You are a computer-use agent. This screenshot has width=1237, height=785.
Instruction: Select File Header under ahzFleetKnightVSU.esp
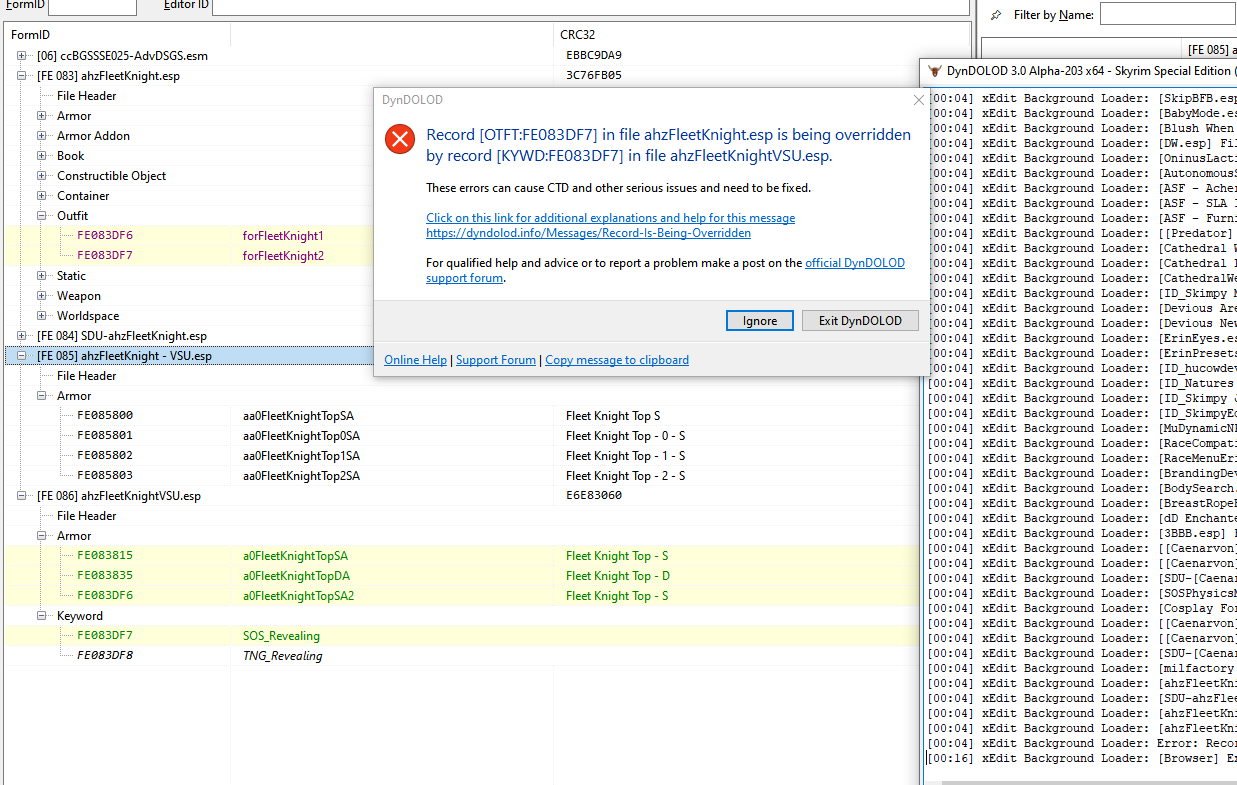click(86, 516)
